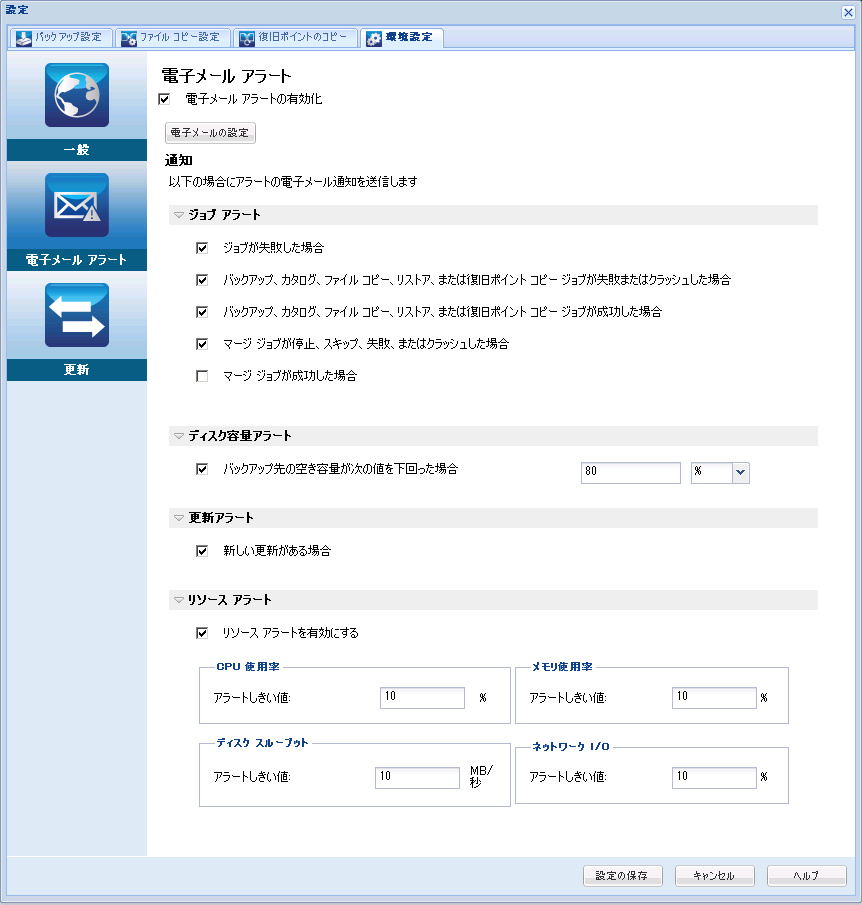Uncheck 電子メール アラートの有効化 checkbox
Viewport: 862px width, 905px height.
click(165, 99)
